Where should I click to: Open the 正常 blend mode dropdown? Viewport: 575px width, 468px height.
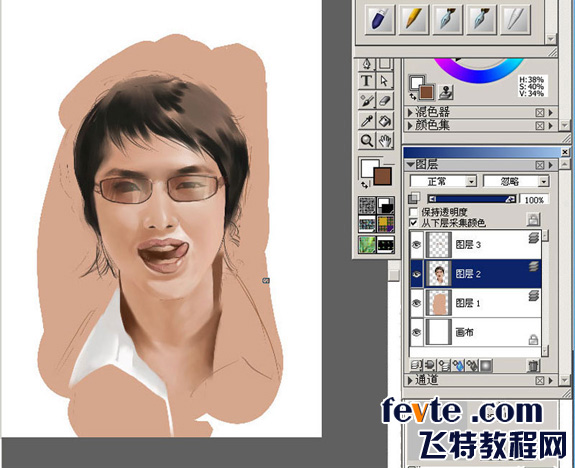[443, 181]
